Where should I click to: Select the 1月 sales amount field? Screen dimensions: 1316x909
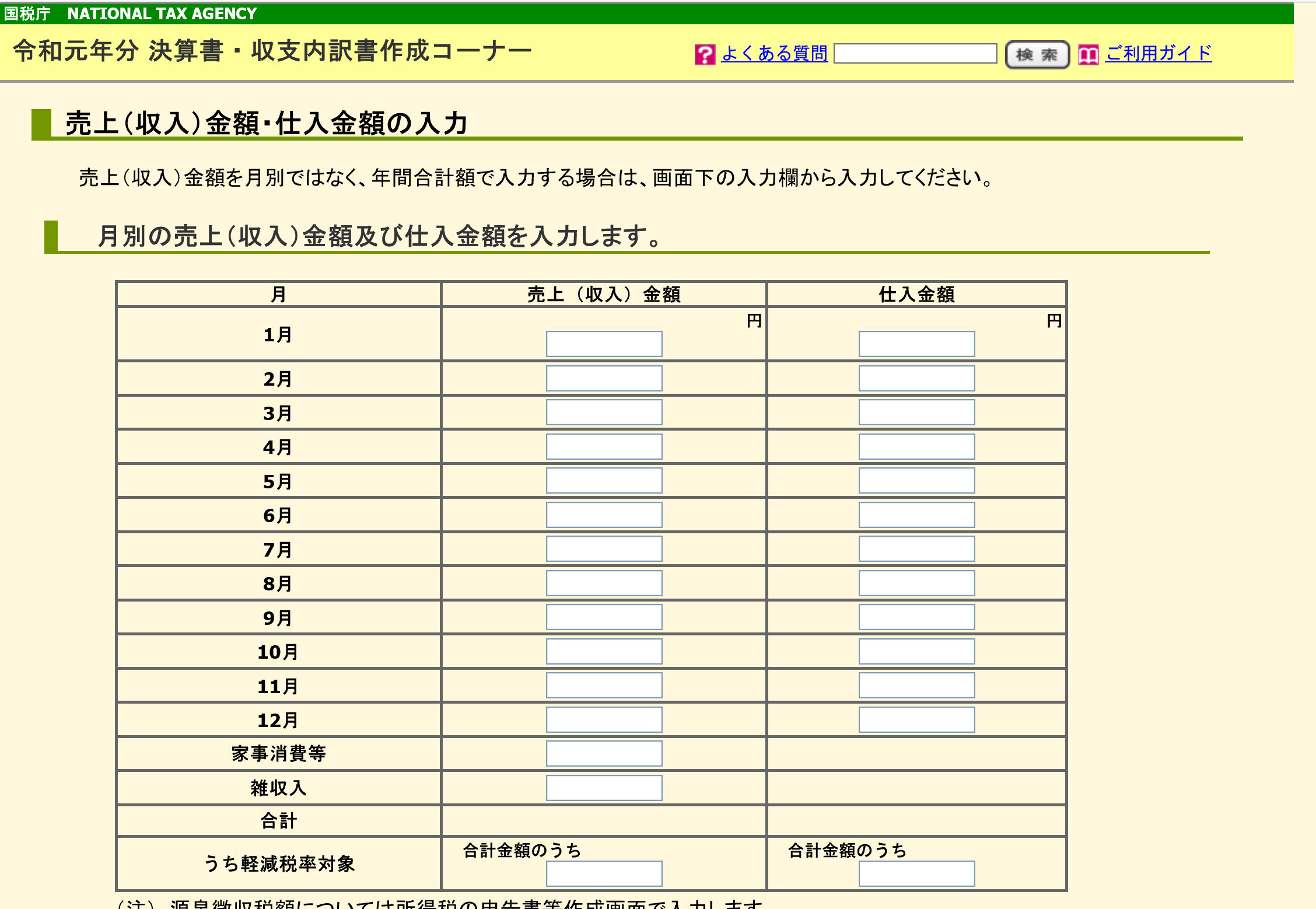click(604, 344)
